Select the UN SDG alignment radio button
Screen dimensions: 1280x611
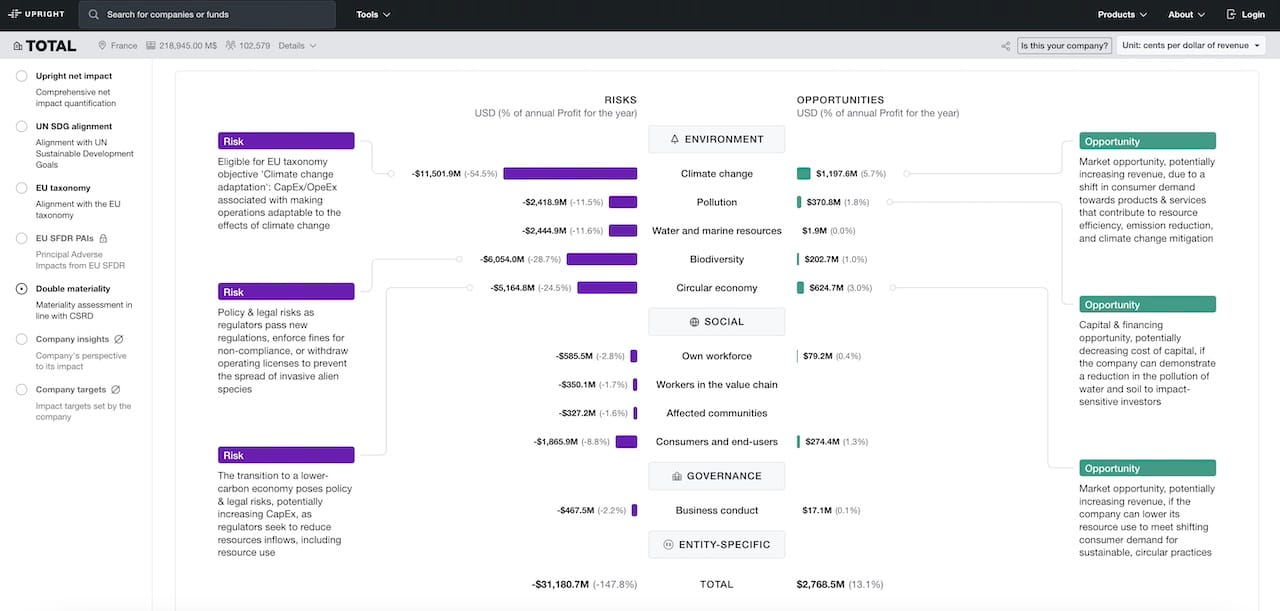pyautogui.click(x=21, y=126)
